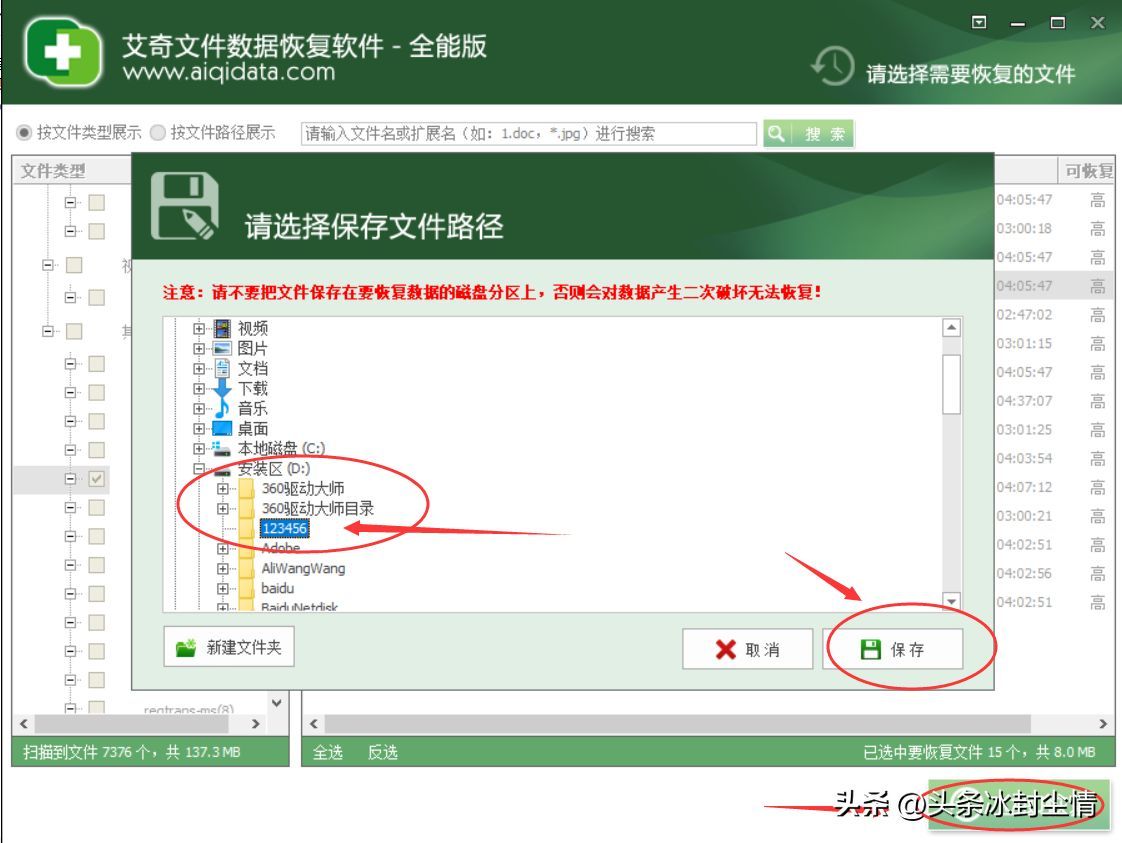The width and height of the screenshot is (1122, 843).
Task: Uncheck the checked file type checkbox
Action: [97, 479]
